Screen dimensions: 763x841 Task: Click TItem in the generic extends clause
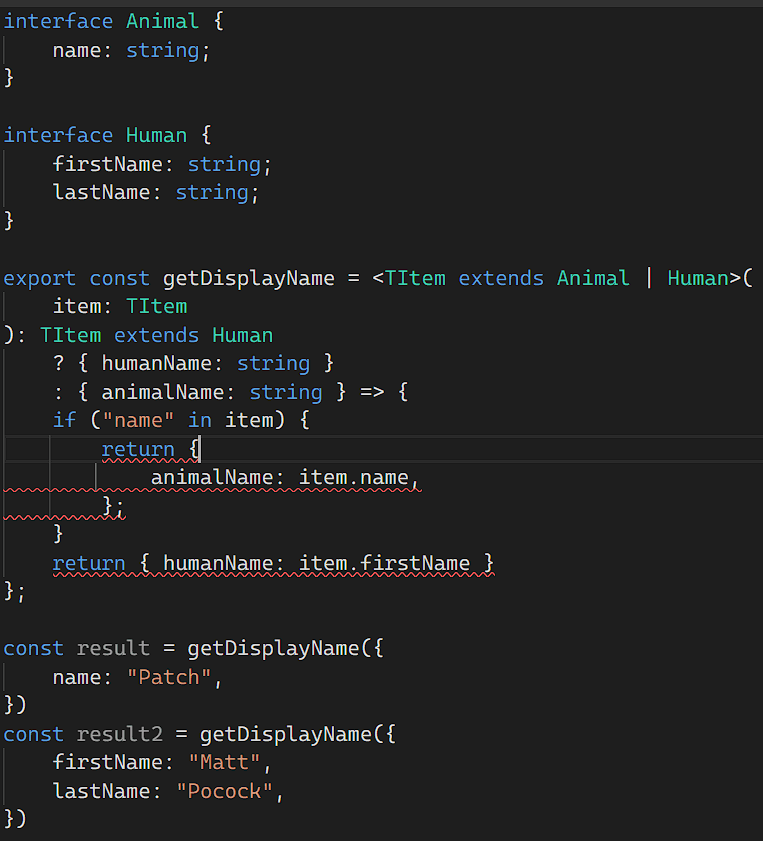[415, 278]
